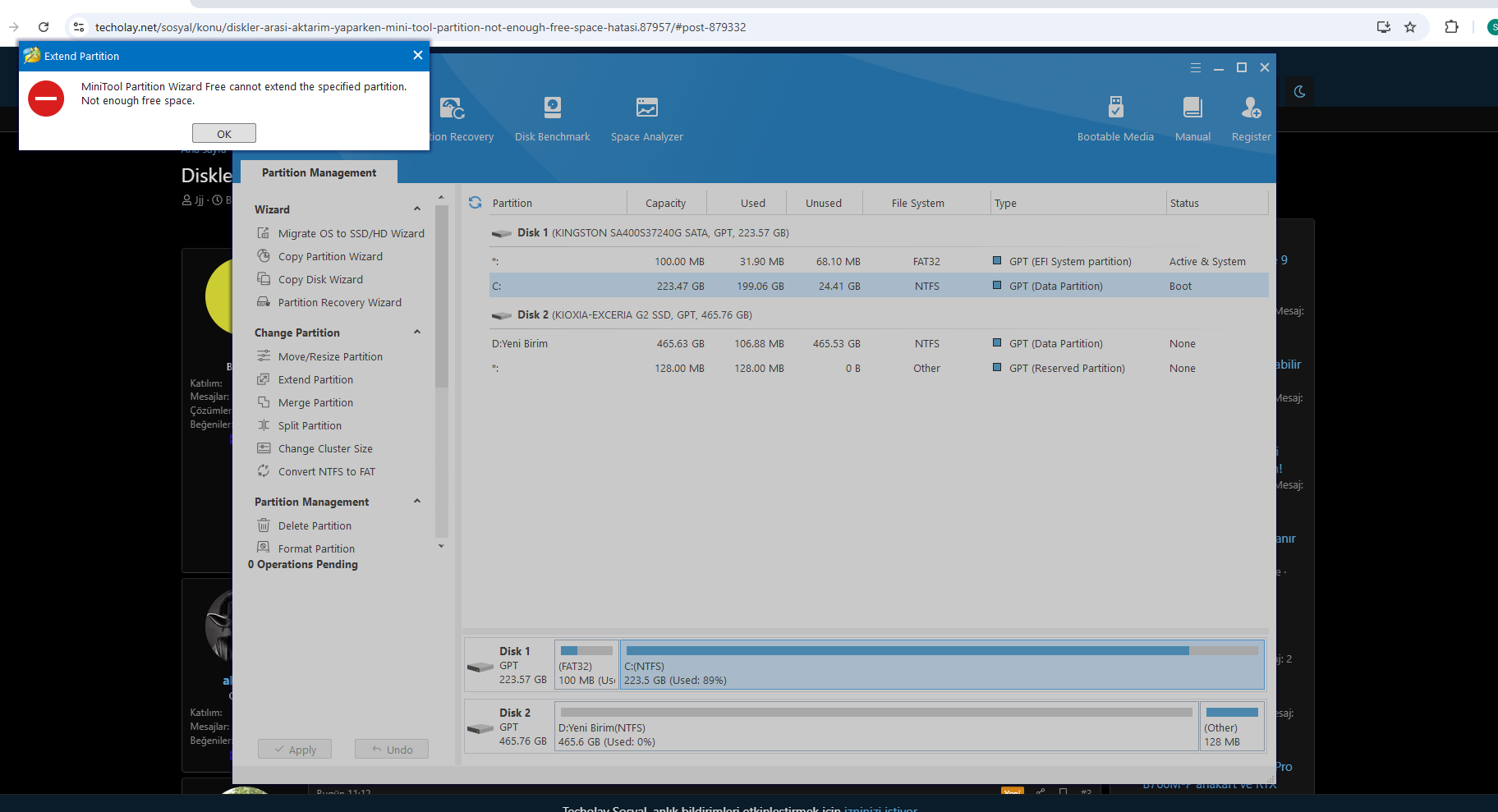The width and height of the screenshot is (1498, 812).
Task: Click the sidebar scroll down arrow
Action: 441,546
